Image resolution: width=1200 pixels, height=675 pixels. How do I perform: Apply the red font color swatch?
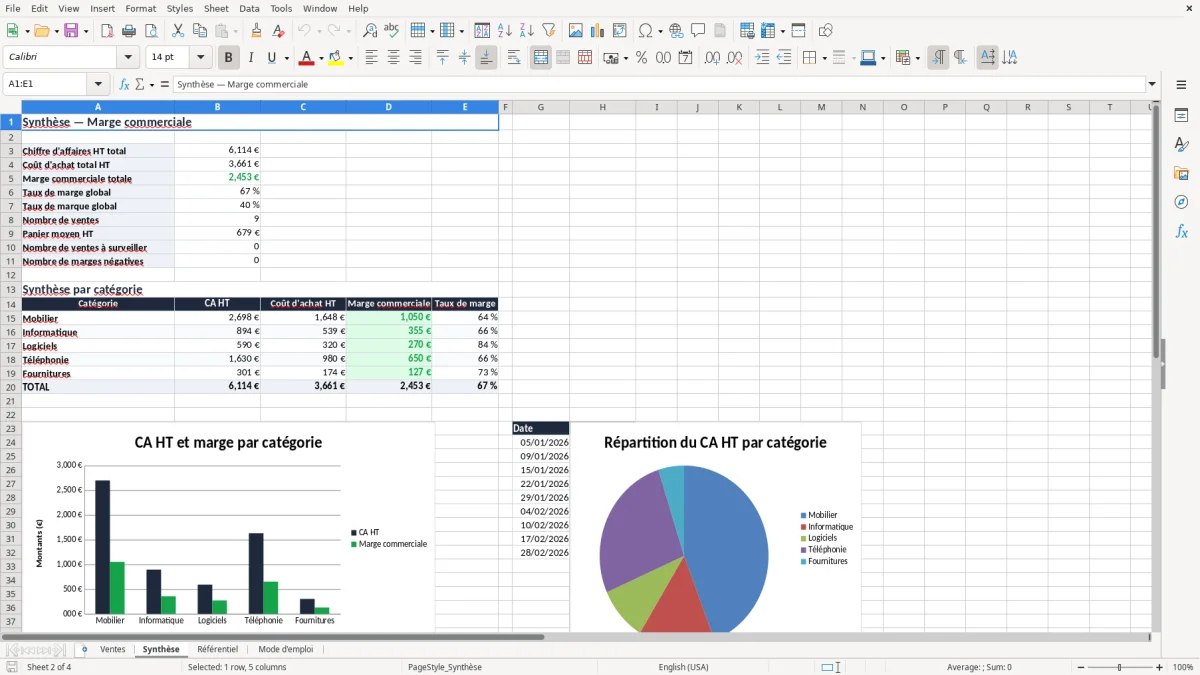[305, 58]
